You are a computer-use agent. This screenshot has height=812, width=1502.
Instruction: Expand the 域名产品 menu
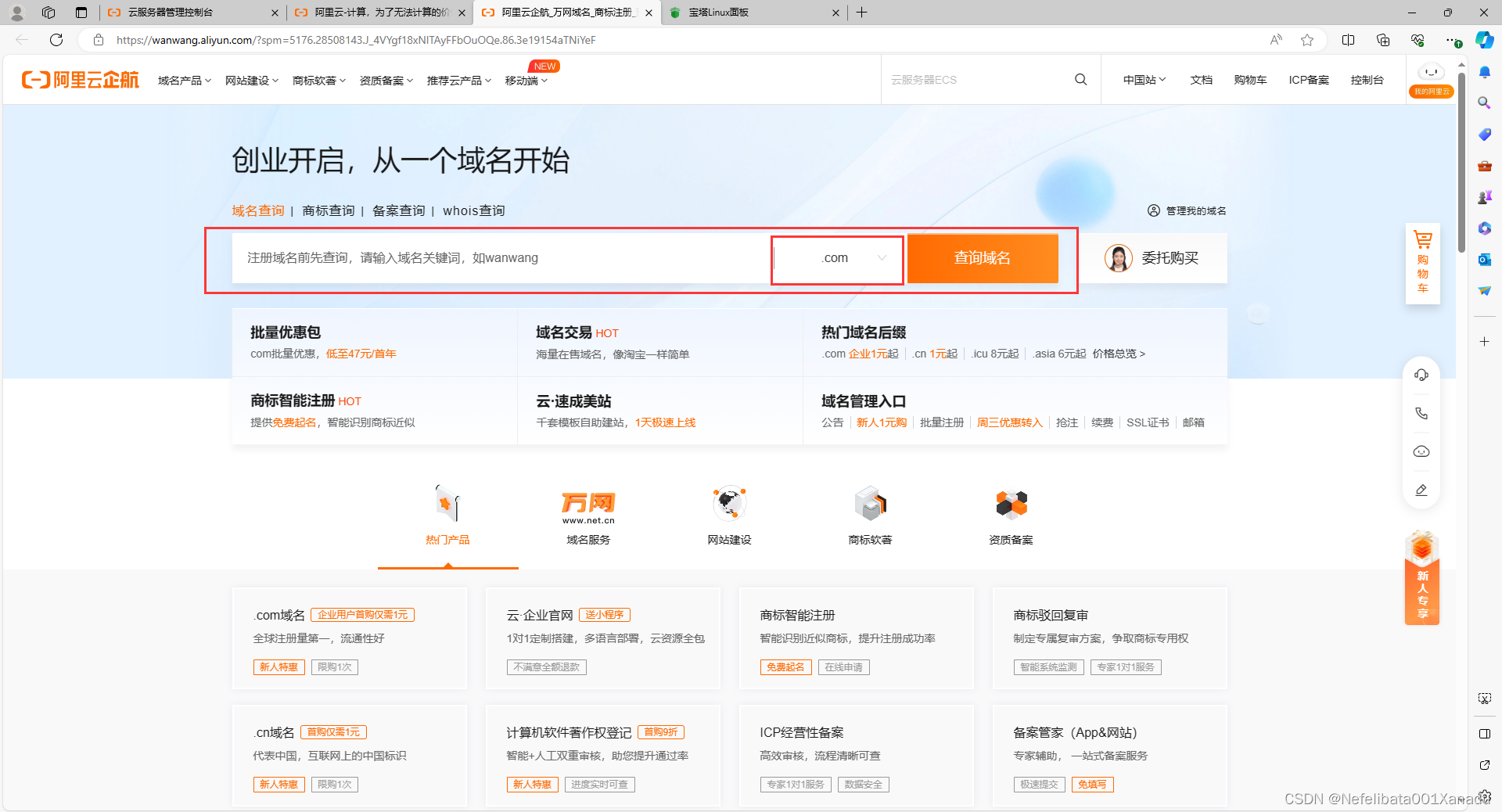185,80
